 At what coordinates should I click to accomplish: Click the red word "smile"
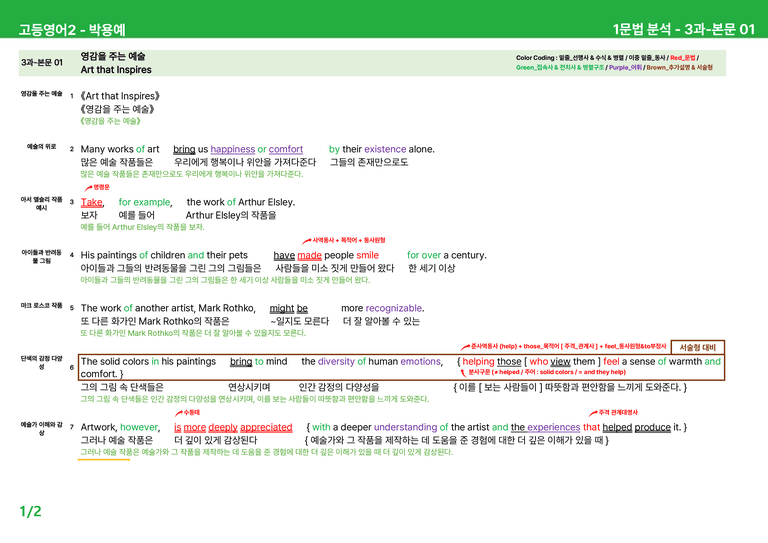pyautogui.click(x=367, y=255)
